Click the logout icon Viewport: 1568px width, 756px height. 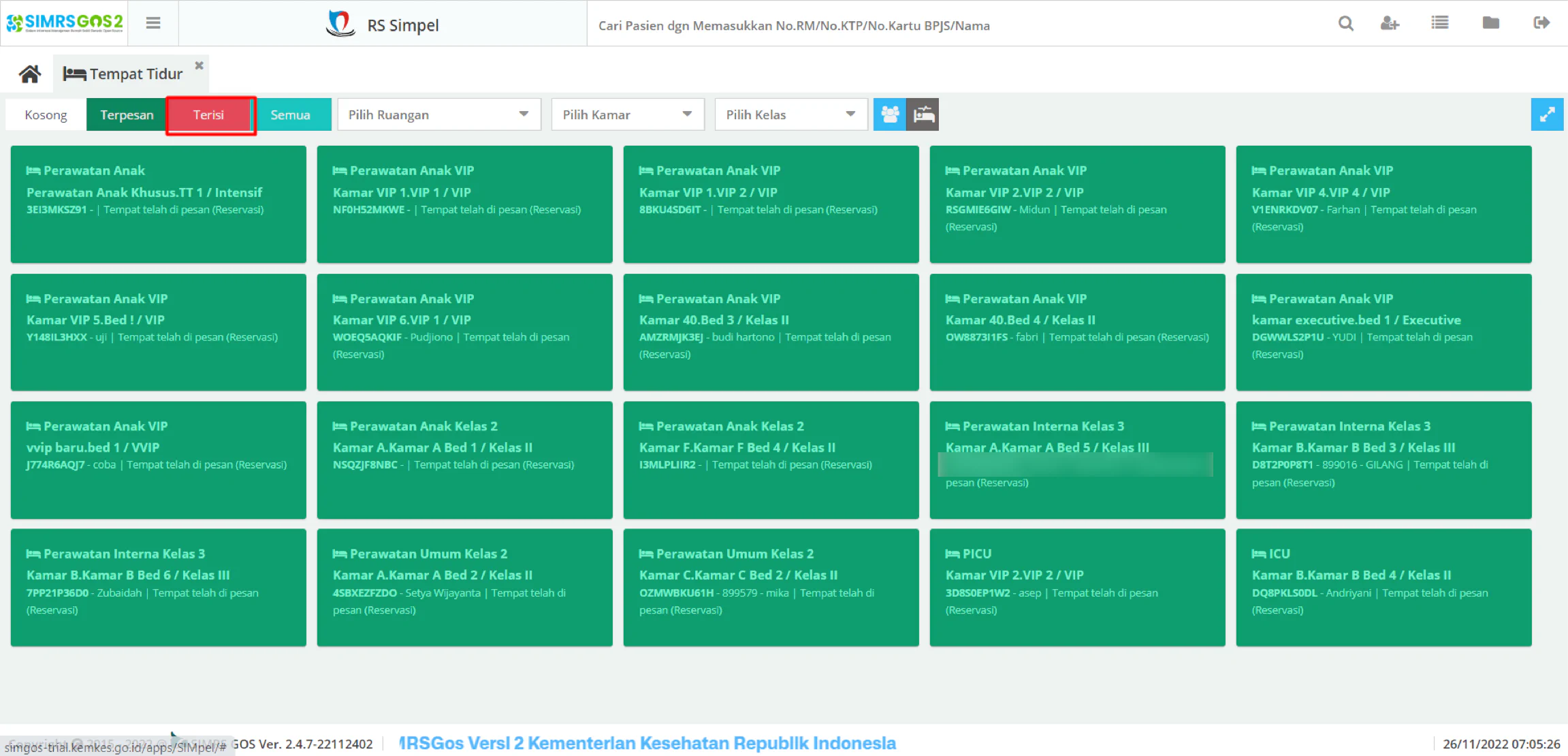tap(1541, 23)
